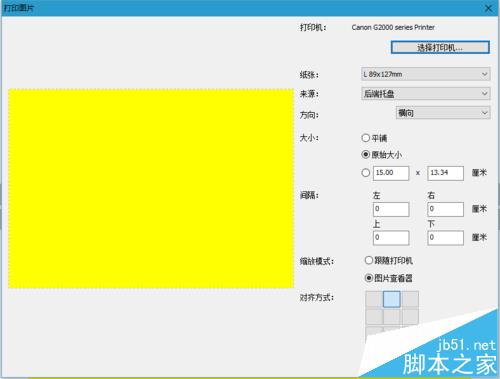This screenshot has width=500, height=379.
Task: Click the height field showing 13.34
Action: 445,173
